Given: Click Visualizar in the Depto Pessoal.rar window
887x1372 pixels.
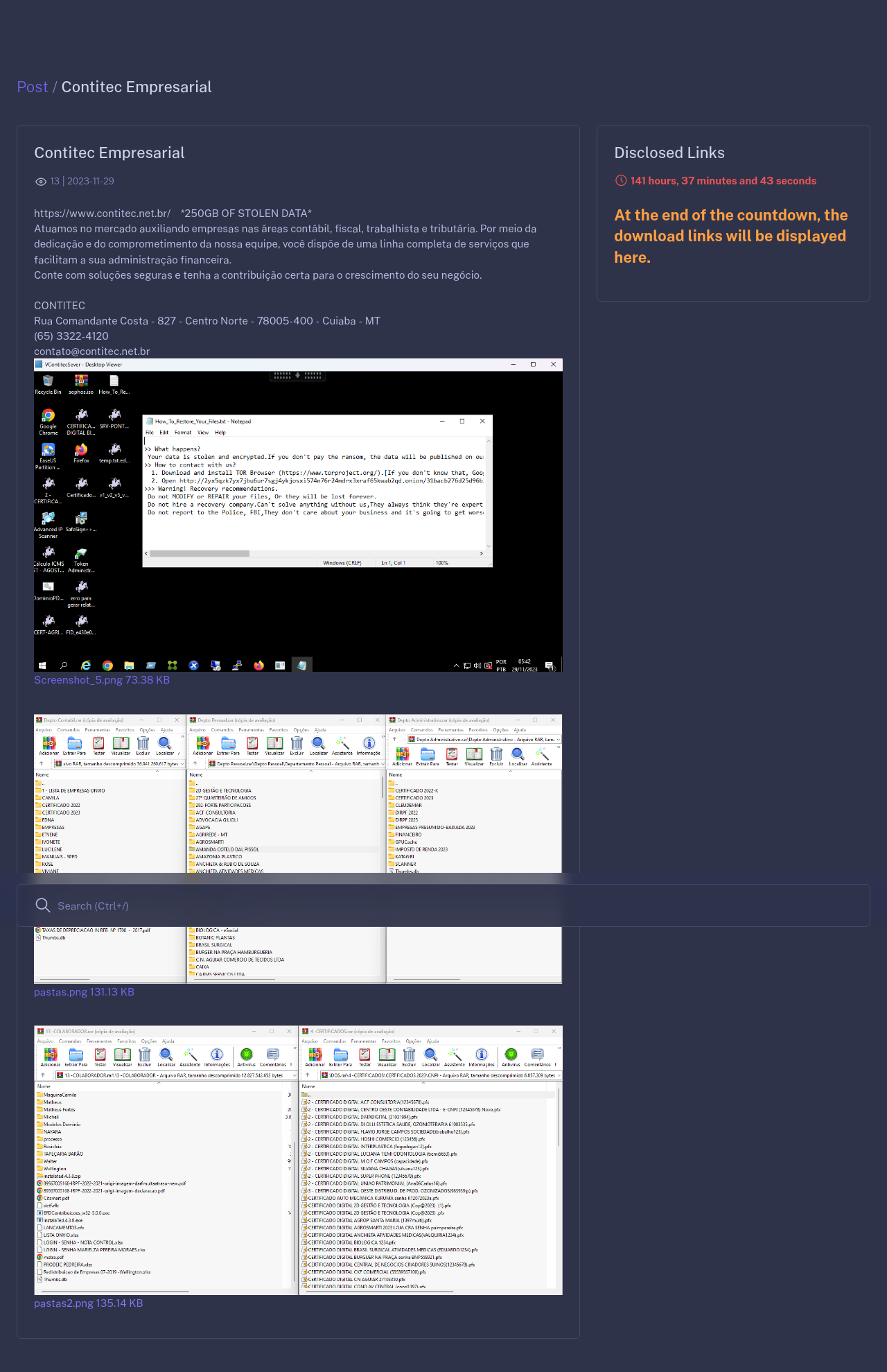Looking at the screenshot, I should pos(274,745).
